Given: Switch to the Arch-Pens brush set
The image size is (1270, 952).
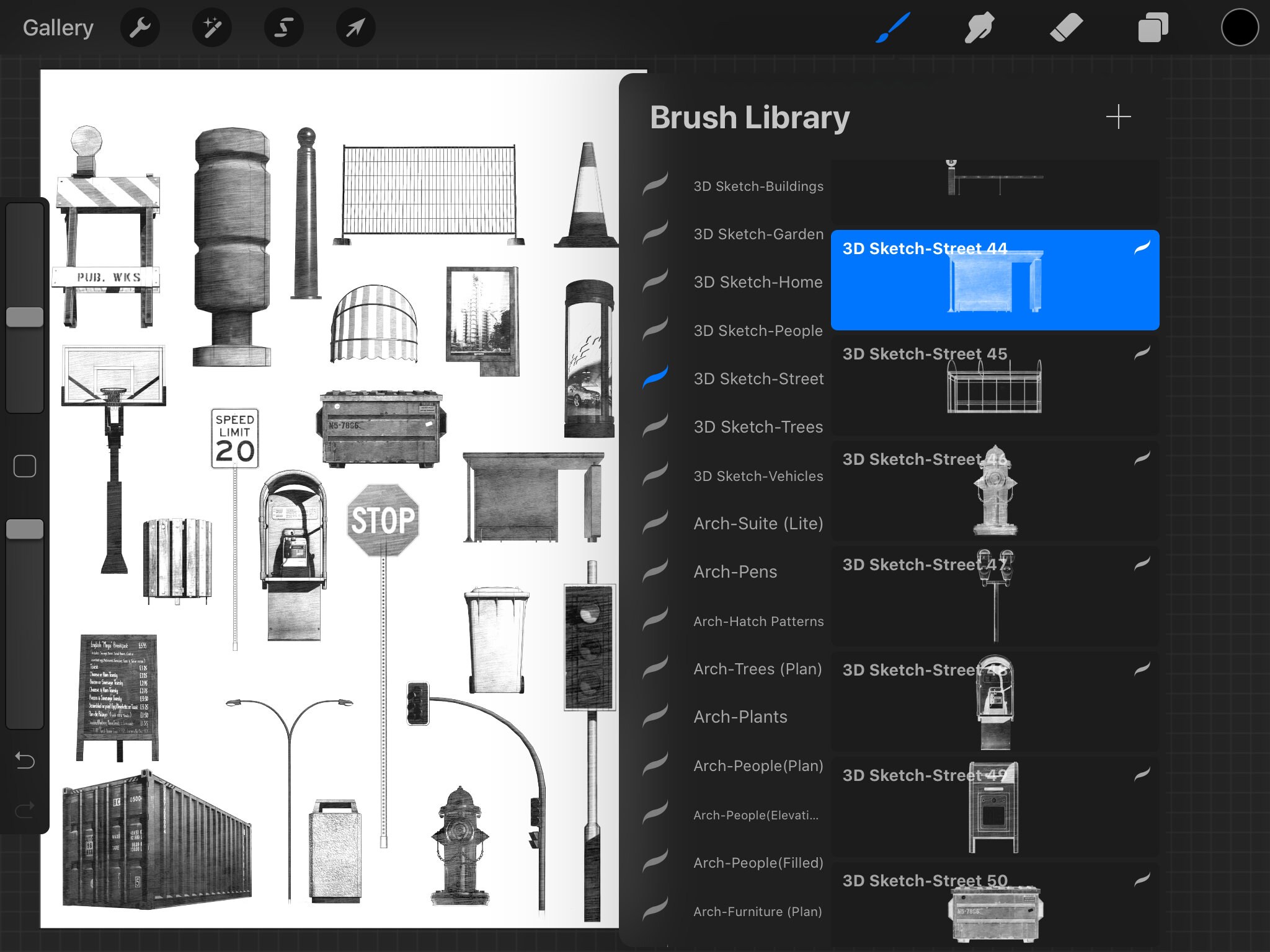Looking at the screenshot, I should [734, 571].
